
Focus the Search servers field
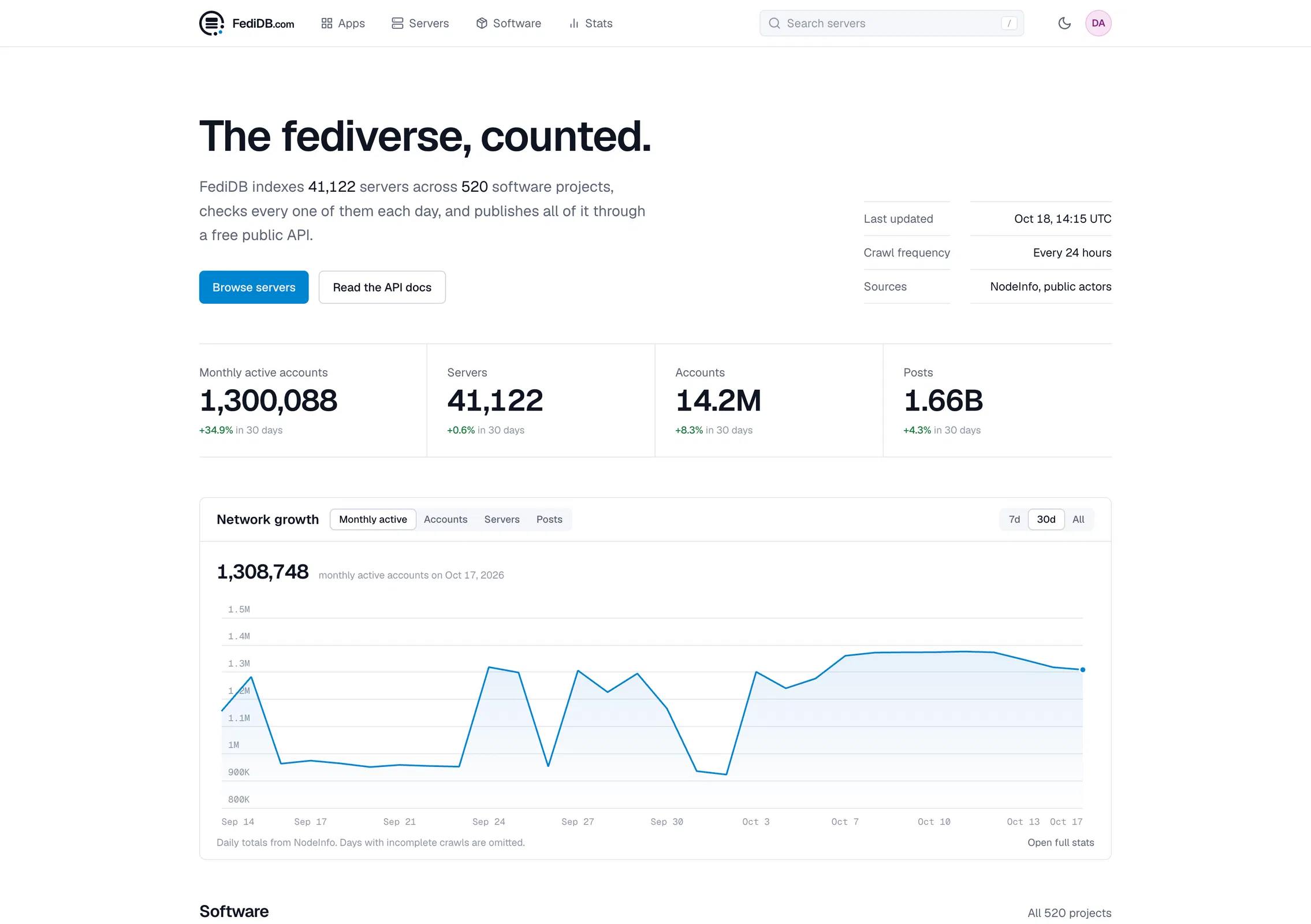point(892,23)
